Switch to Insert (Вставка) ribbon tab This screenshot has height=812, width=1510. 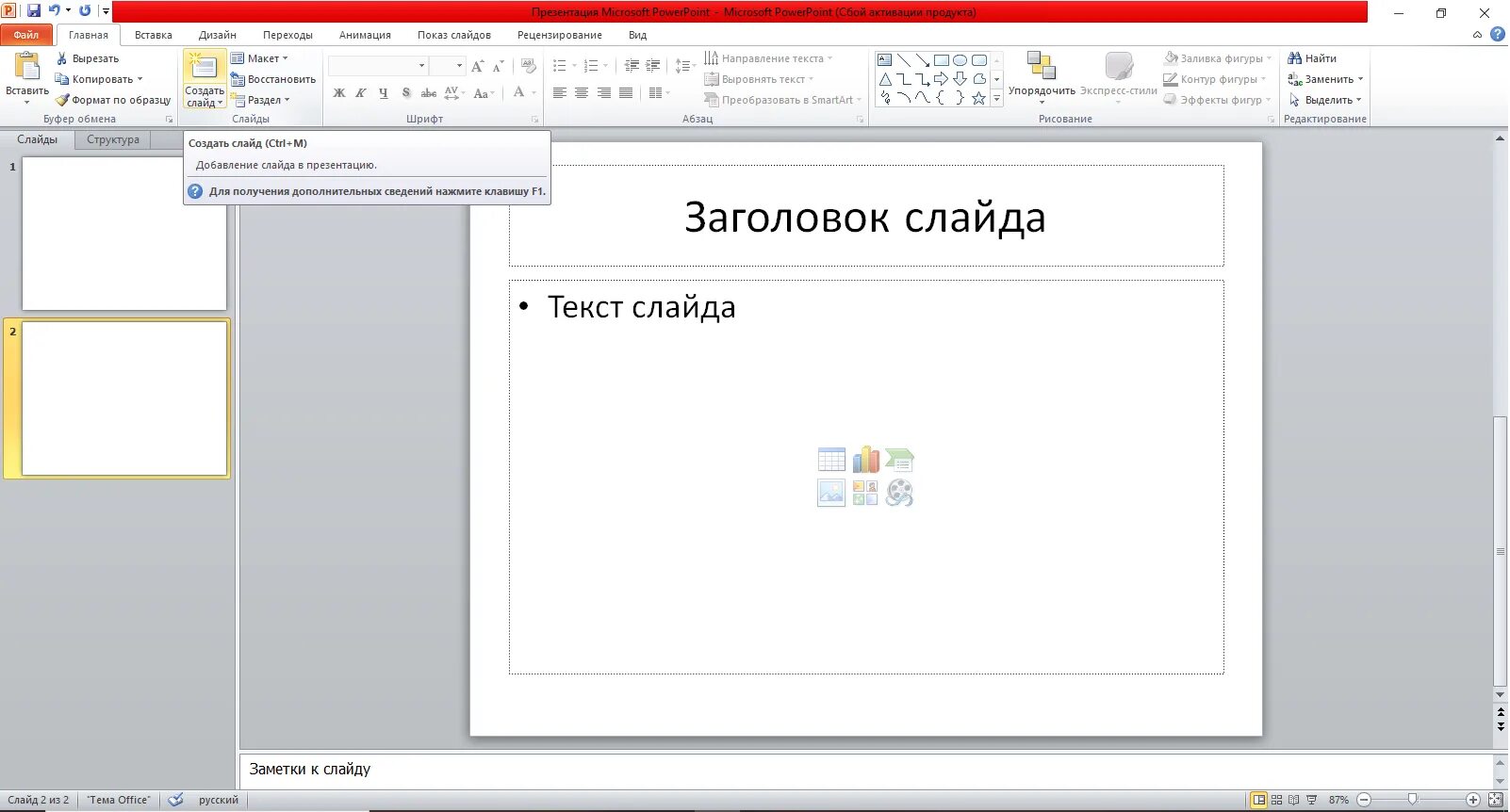(153, 35)
